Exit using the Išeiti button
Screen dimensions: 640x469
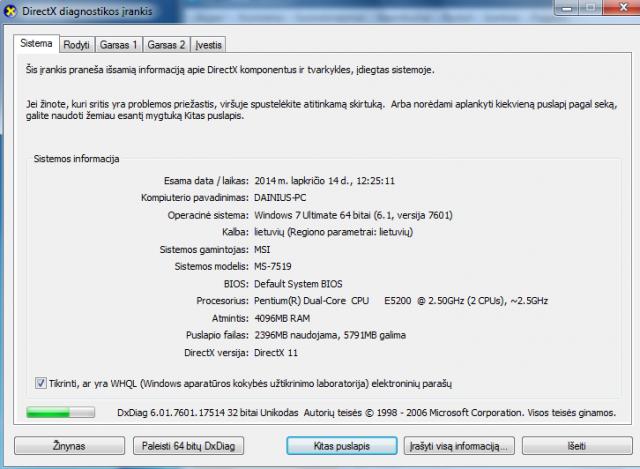click(576, 445)
